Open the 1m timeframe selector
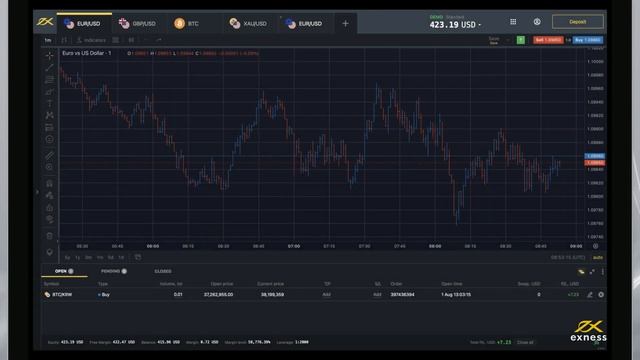640x360 pixels. (x=48, y=40)
